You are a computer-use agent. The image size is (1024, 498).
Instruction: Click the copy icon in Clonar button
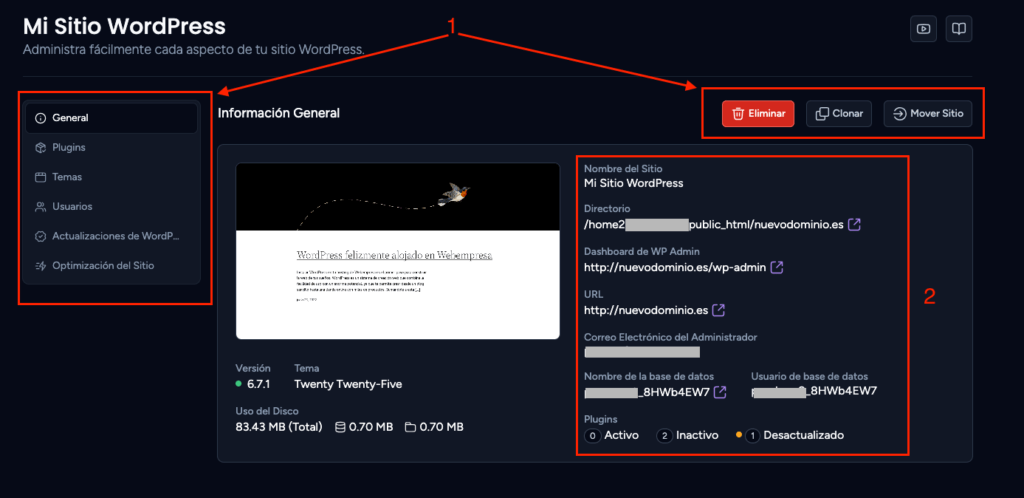coord(822,114)
